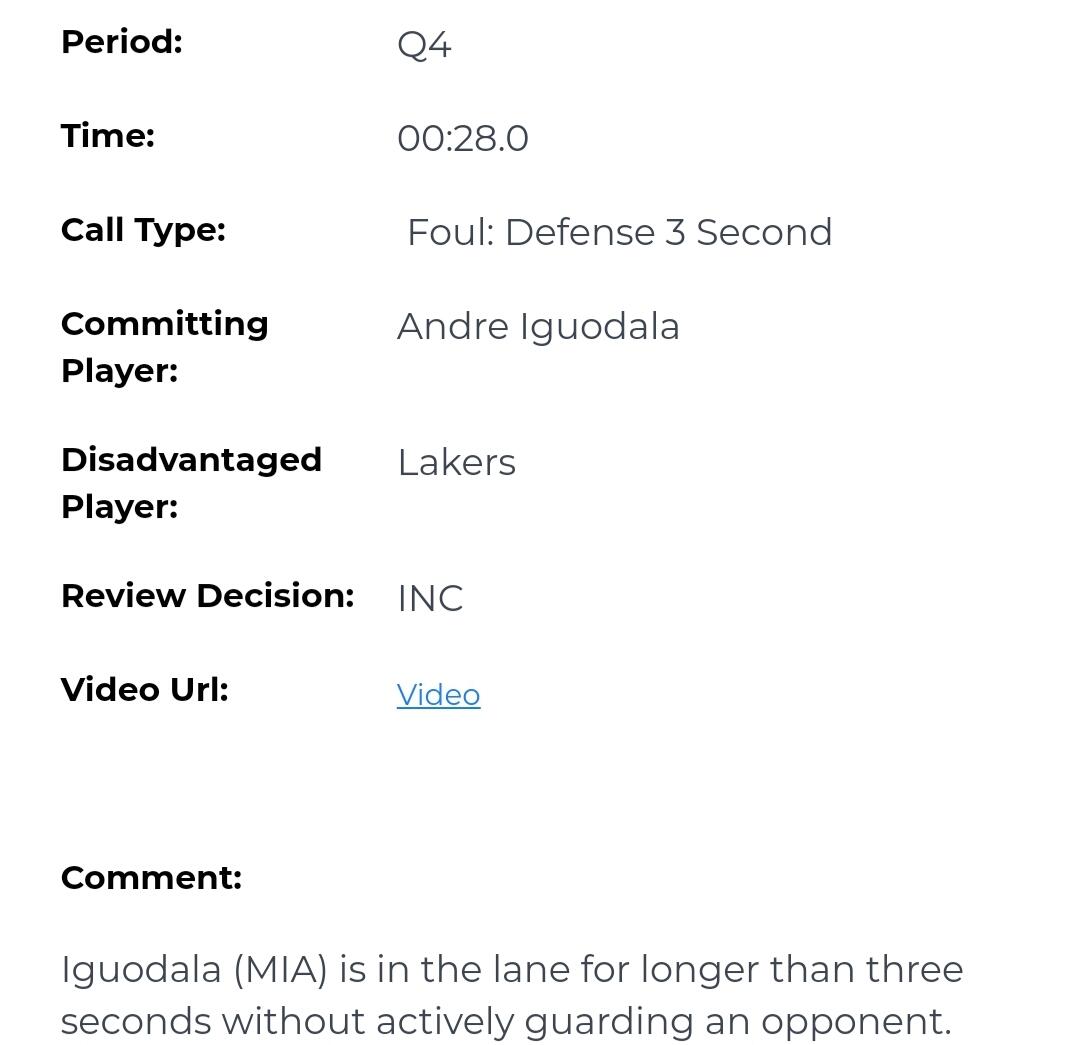This screenshot has width=1079, height=1045.
Task: Select the INC review decision value
Action: (430, 599)
